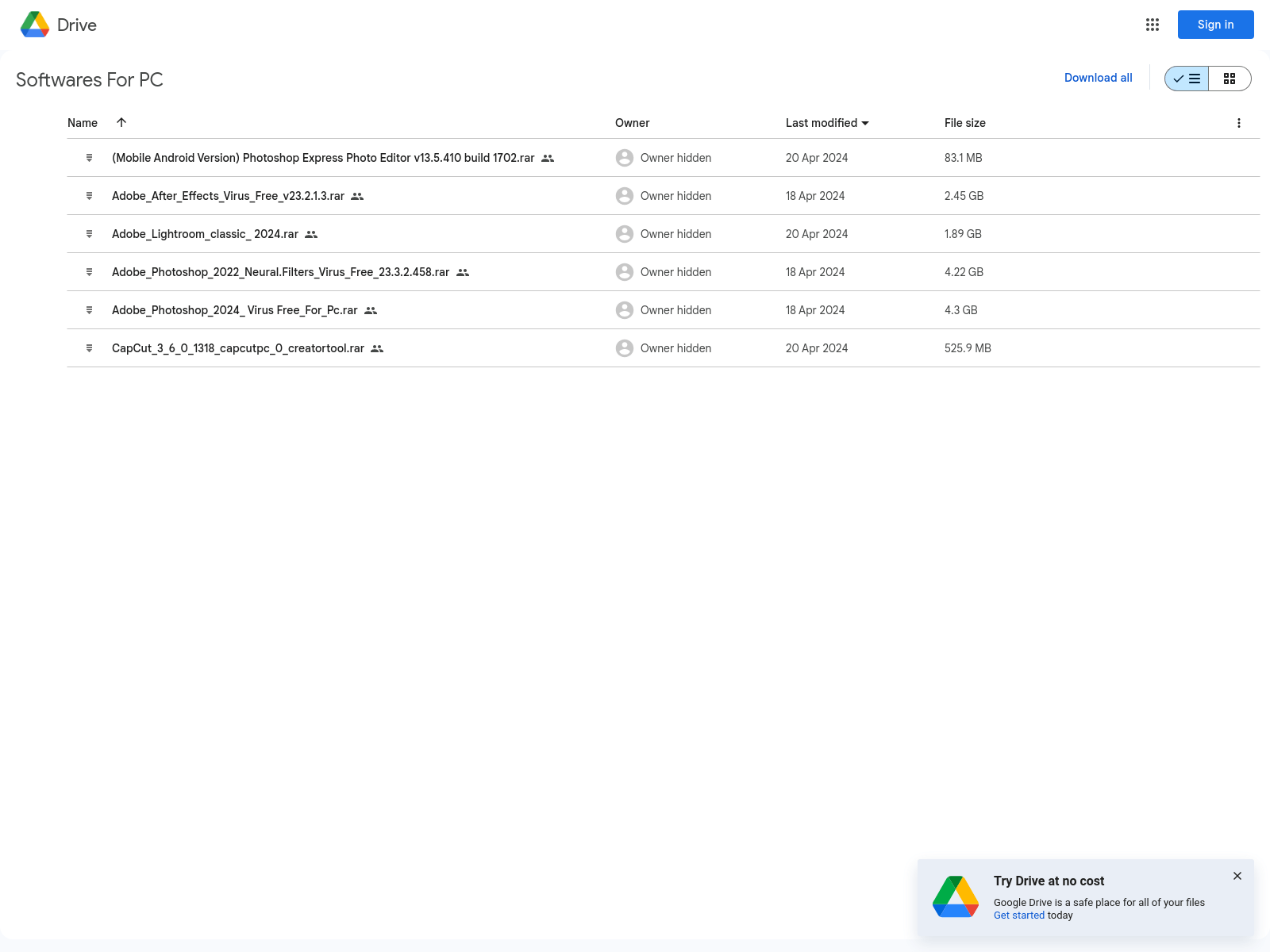The image size is (1270, 952).
Task: Click the Softwares For PC folder title
Action: pos(90,80)
